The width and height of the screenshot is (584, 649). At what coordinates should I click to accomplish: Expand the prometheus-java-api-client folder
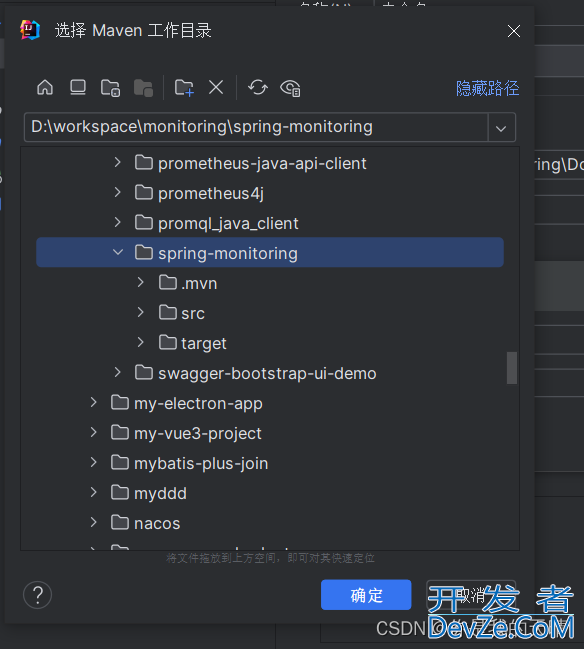[118, 163]
